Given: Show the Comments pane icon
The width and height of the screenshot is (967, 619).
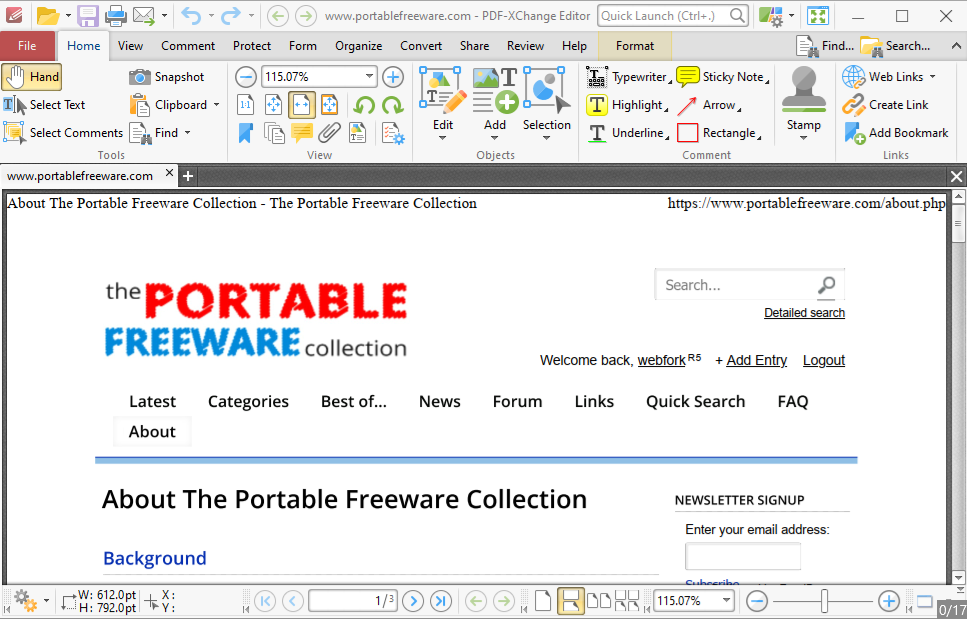Looking at the screenshot, I should pyautogui.click(x=302, y=133).
